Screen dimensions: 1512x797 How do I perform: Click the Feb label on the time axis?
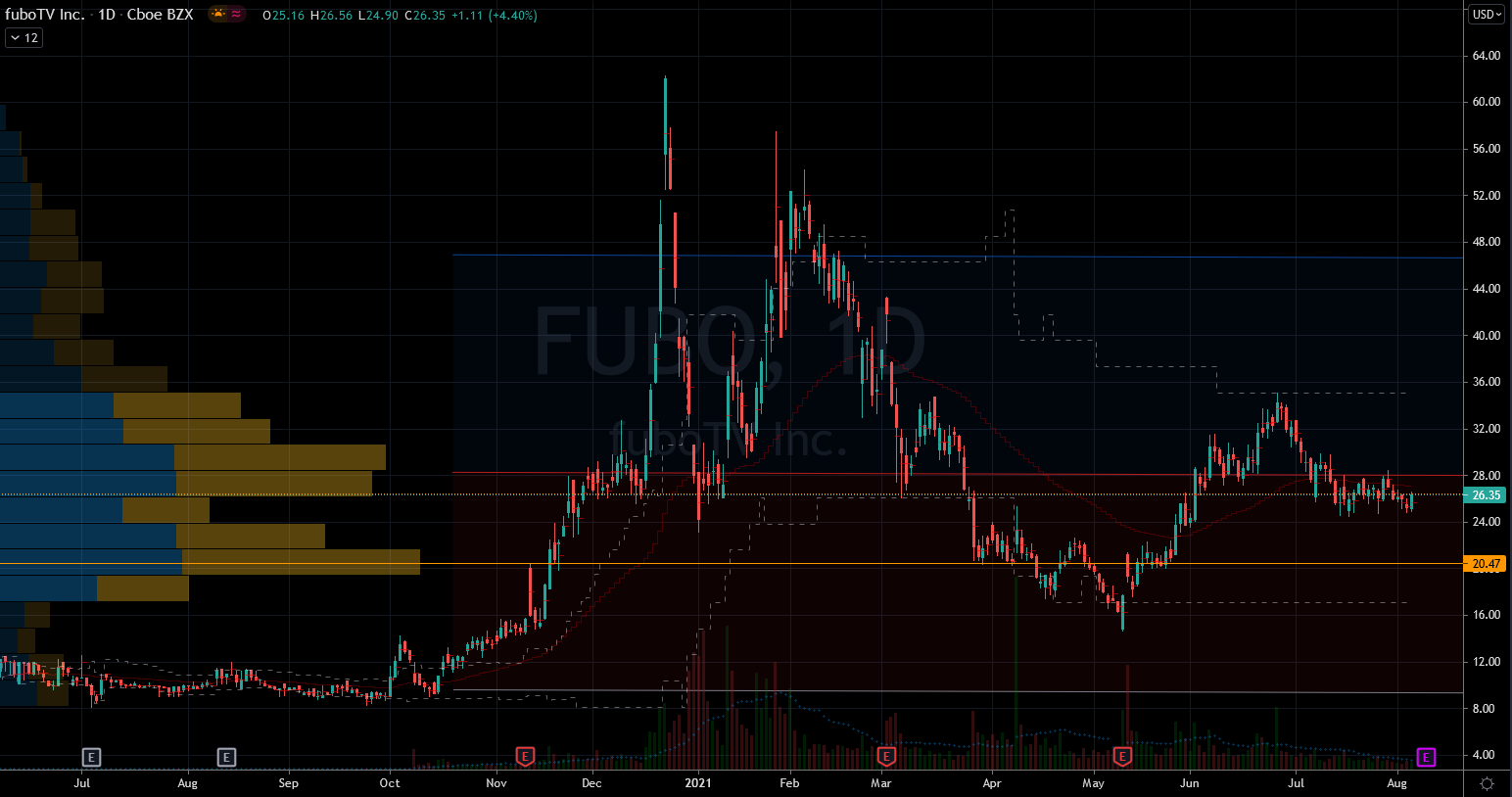789,783
